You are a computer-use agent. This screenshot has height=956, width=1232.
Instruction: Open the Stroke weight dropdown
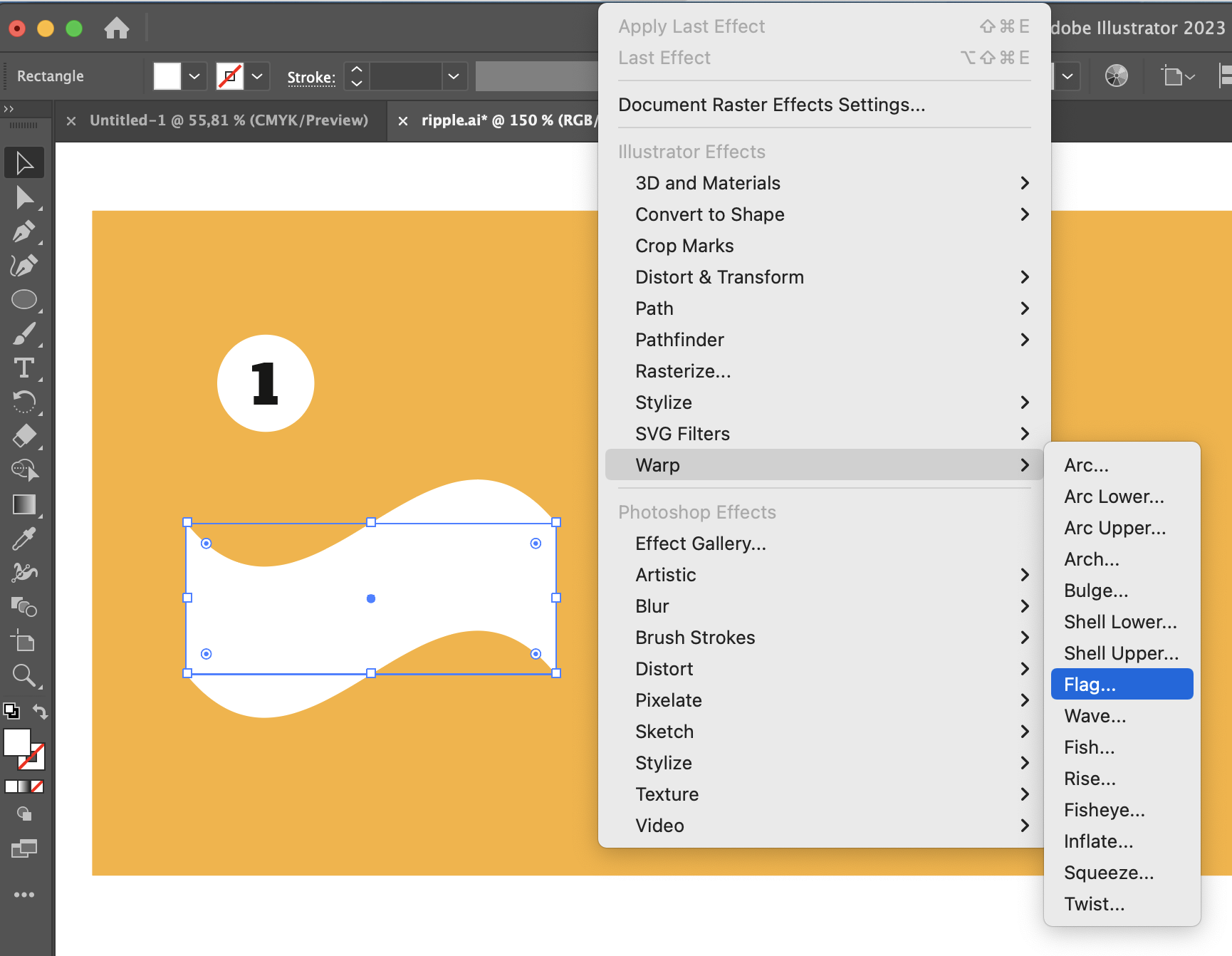pos(454,76)
